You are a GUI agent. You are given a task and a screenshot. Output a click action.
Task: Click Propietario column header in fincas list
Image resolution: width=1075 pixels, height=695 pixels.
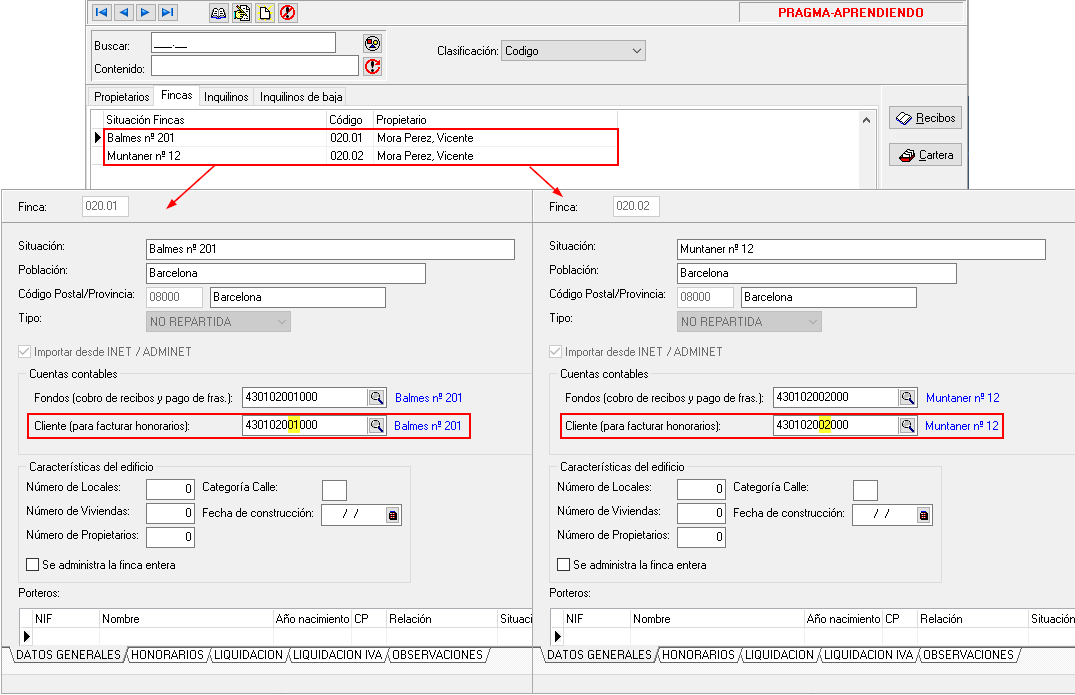point(495,120)
